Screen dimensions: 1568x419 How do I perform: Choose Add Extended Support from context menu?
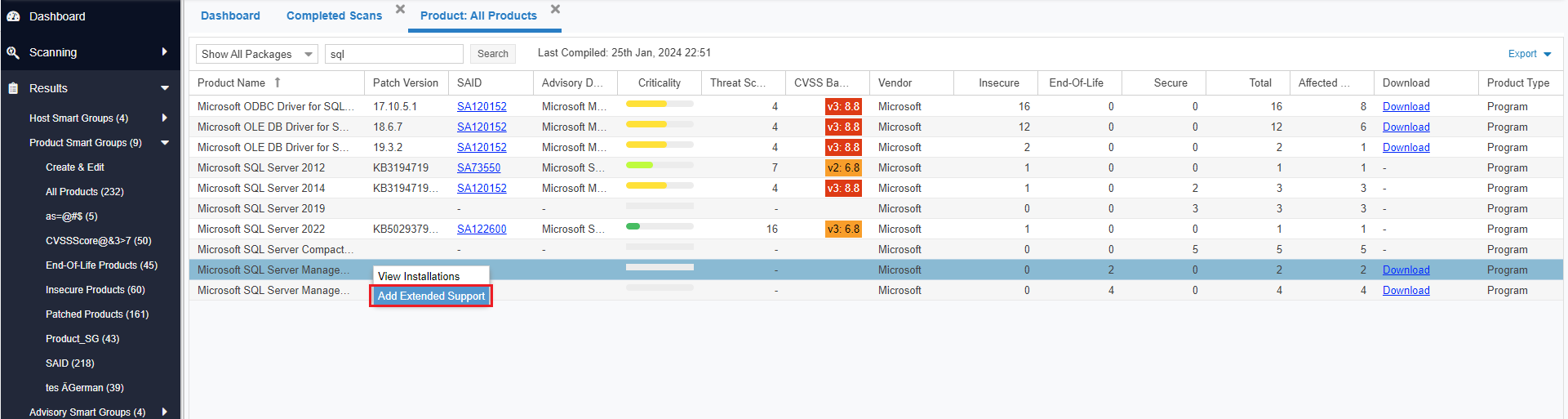pyautogui.click(x=431, y=296)
